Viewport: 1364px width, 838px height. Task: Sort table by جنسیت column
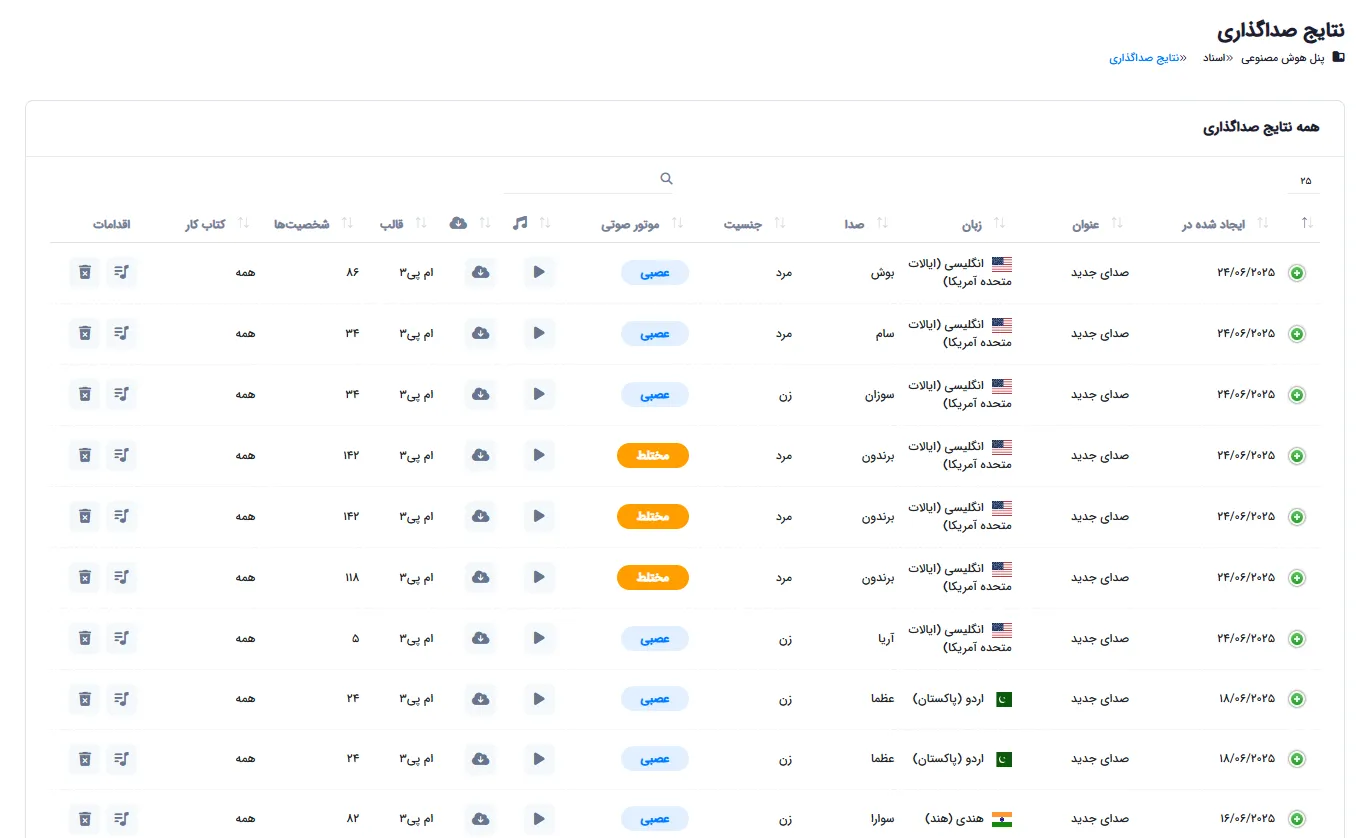757,224
